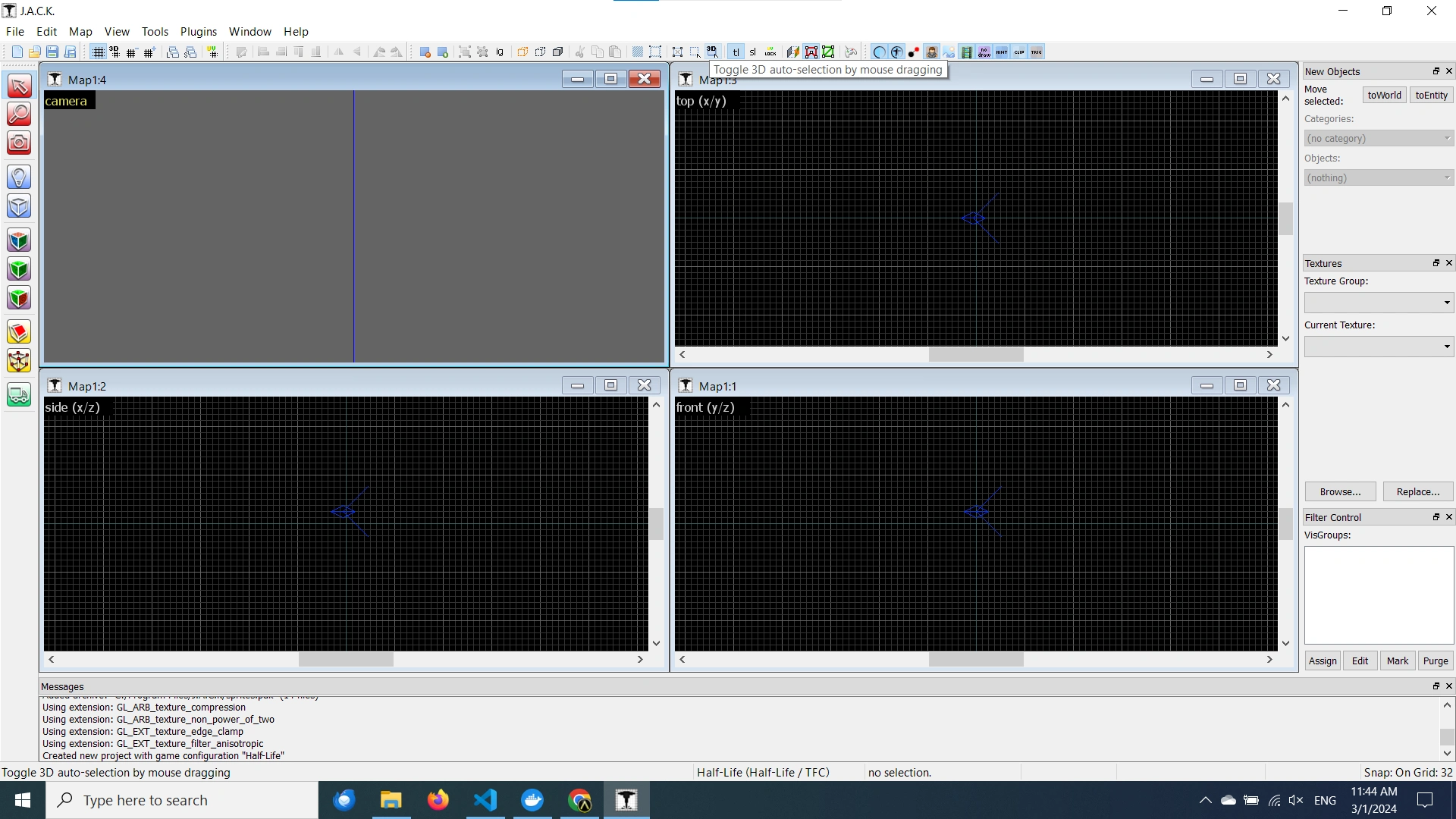Screen dimensions: 1456x819
Task: Pick the Block creation cube tool
Action: pos(19,206)
